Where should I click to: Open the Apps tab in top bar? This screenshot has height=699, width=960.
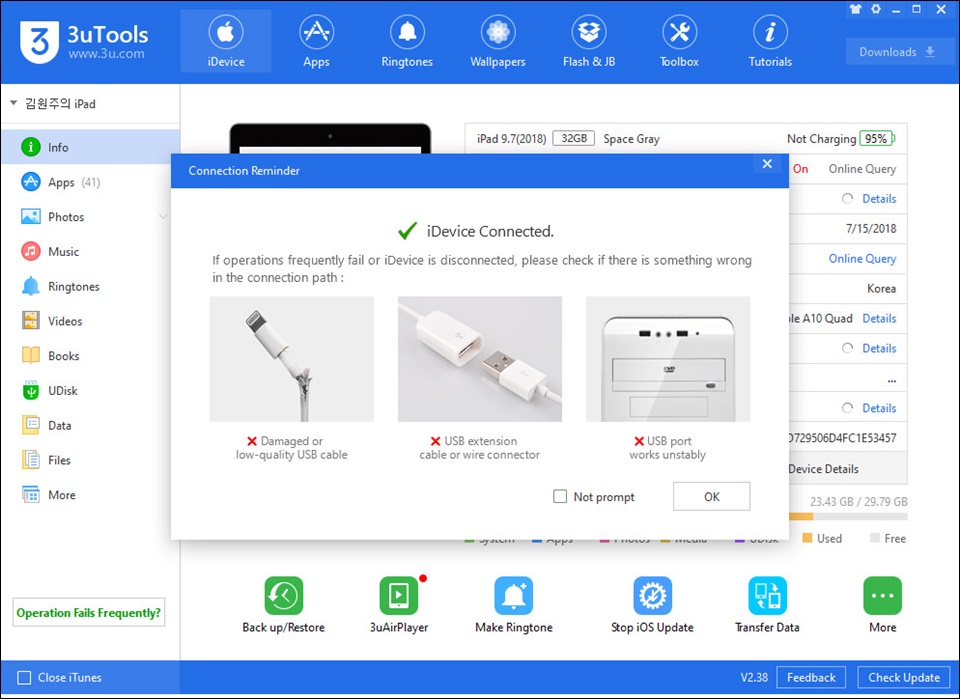(x=316, y=42)
